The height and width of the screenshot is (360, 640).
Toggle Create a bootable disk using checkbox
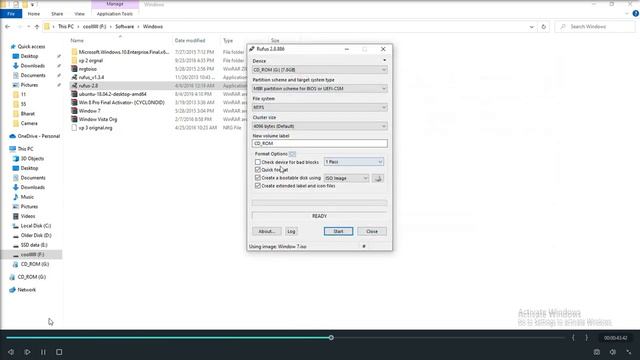(258, 178)
